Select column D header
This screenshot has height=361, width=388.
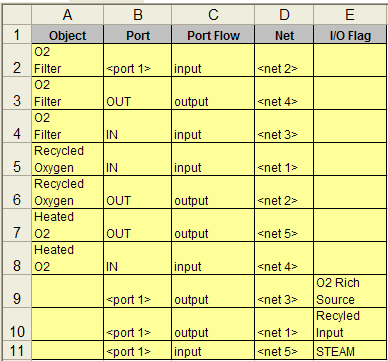[284, 15]
